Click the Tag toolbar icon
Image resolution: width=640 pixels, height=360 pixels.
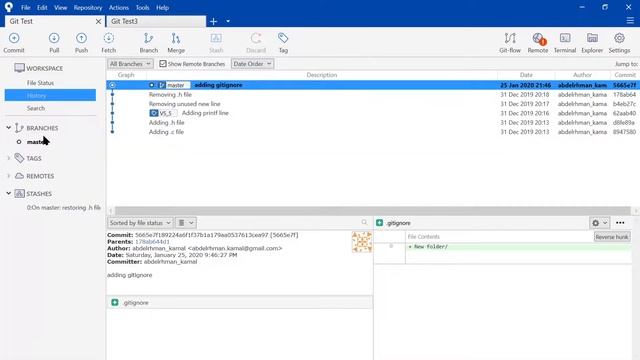283,43
